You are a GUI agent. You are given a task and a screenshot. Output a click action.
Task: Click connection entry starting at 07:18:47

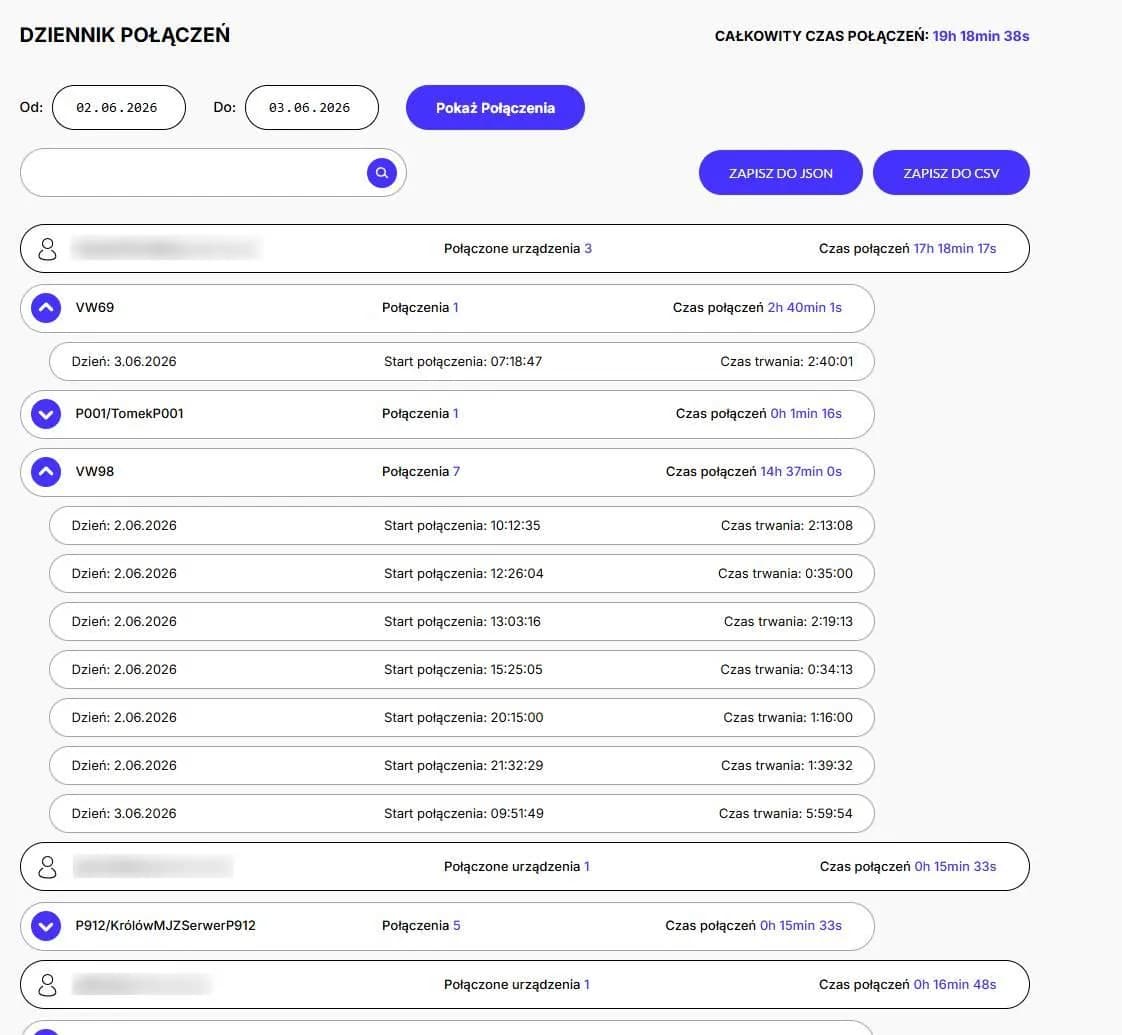[462, 361]
